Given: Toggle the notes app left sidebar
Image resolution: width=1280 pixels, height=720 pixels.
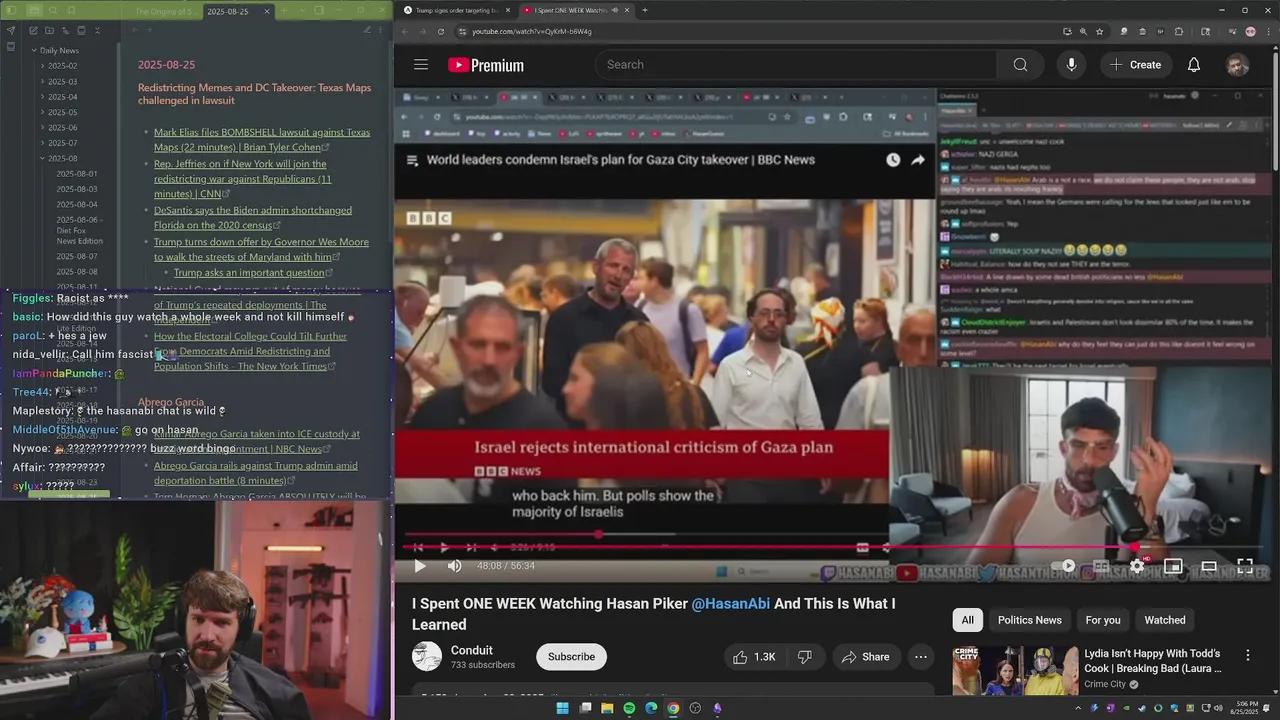Looking at the screenshot, I should click(12, 11).
